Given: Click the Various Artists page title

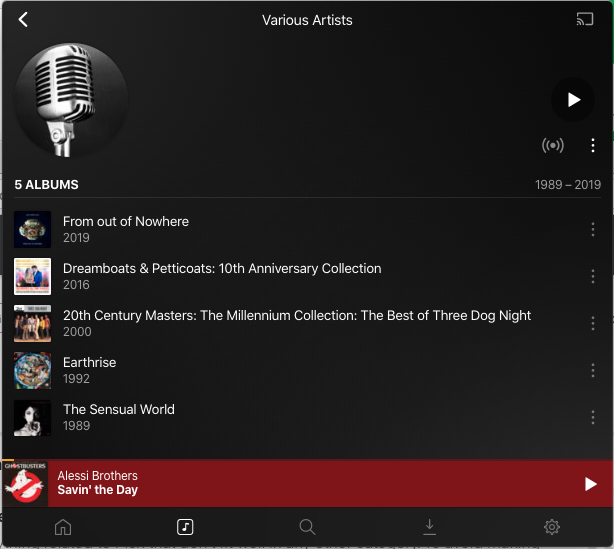Looking at the screenshot, I should pyautogui.click(x=307, y=20).
